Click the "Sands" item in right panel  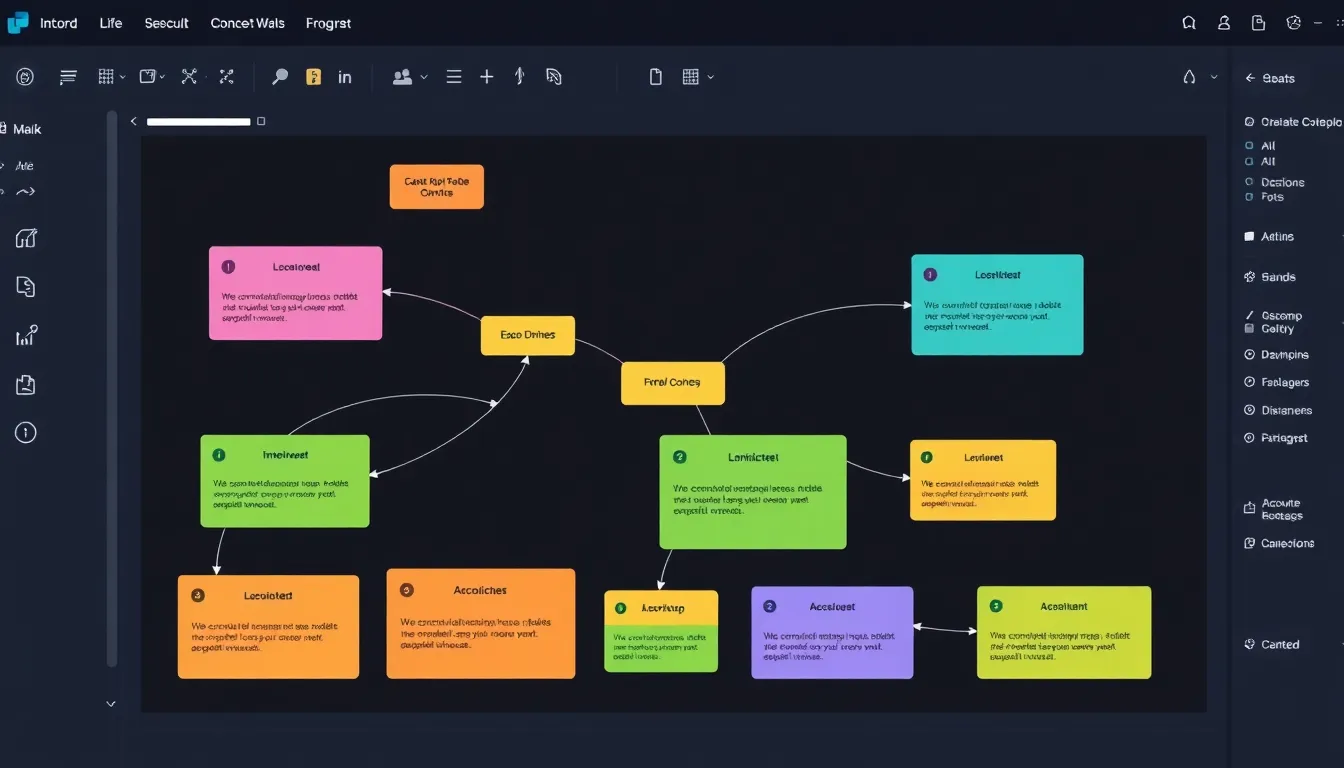coord(1277,277)
